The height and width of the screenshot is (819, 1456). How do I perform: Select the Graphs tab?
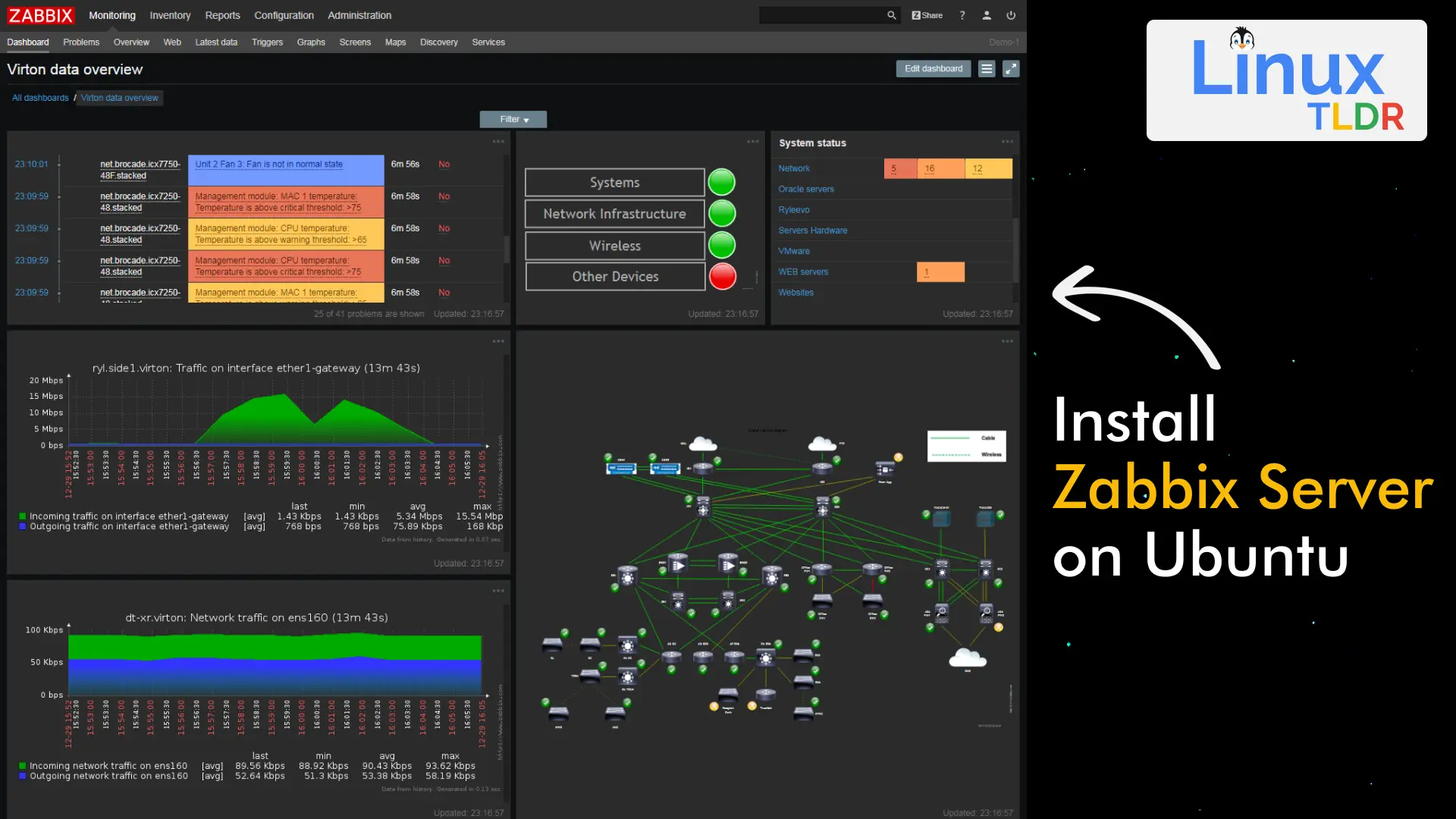(x=310, y=42)
